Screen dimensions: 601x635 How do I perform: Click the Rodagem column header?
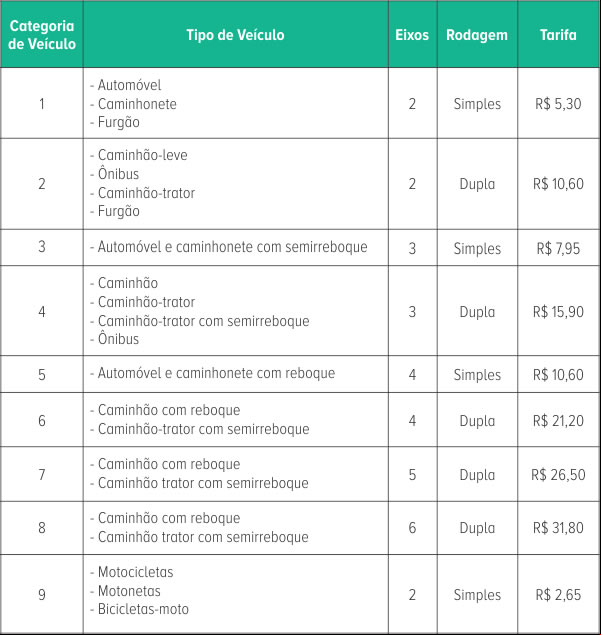pos(477,34)
